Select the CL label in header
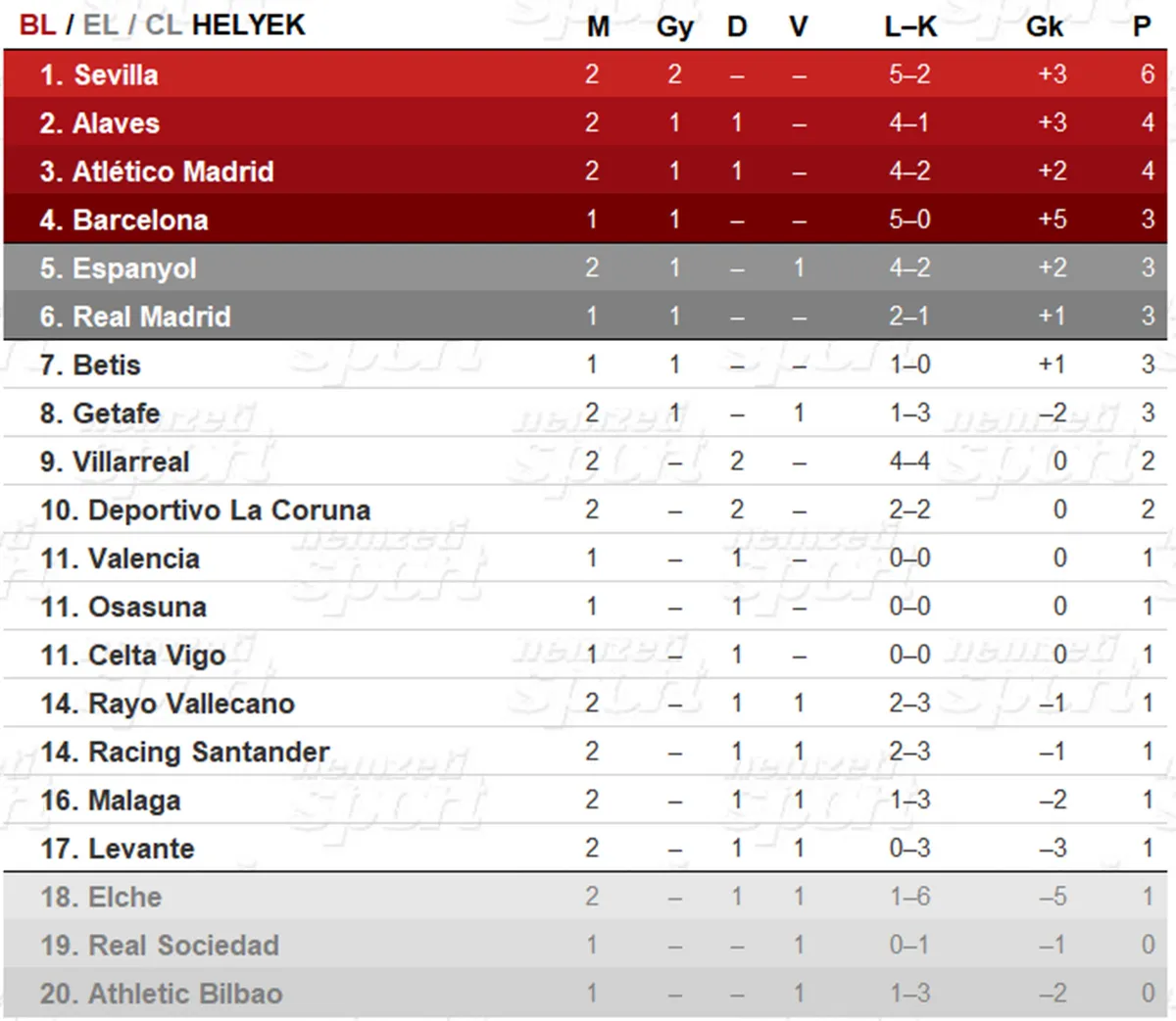 coord(163,24)
